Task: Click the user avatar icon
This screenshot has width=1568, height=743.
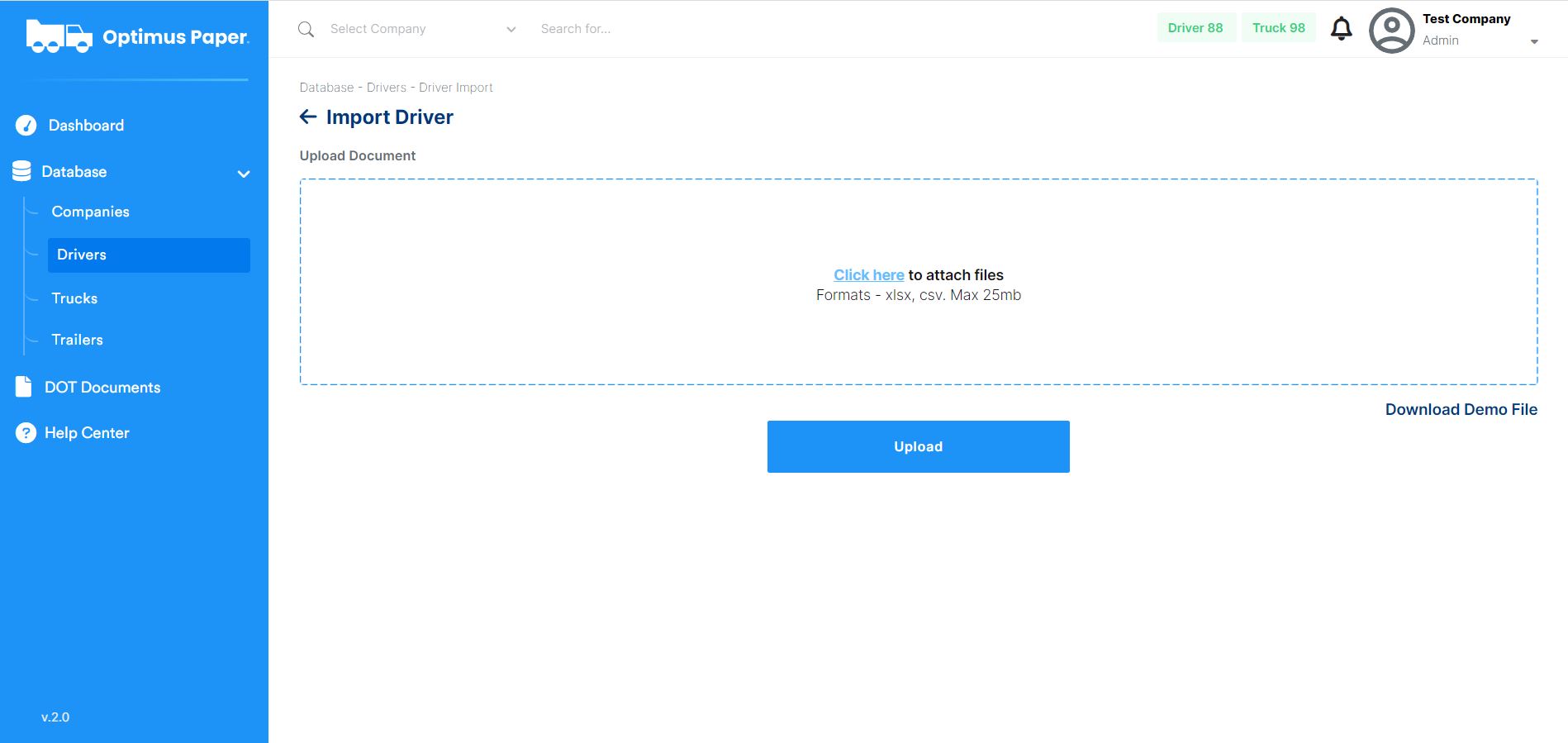Action: pyautogui.click(x=1392, y=31)
